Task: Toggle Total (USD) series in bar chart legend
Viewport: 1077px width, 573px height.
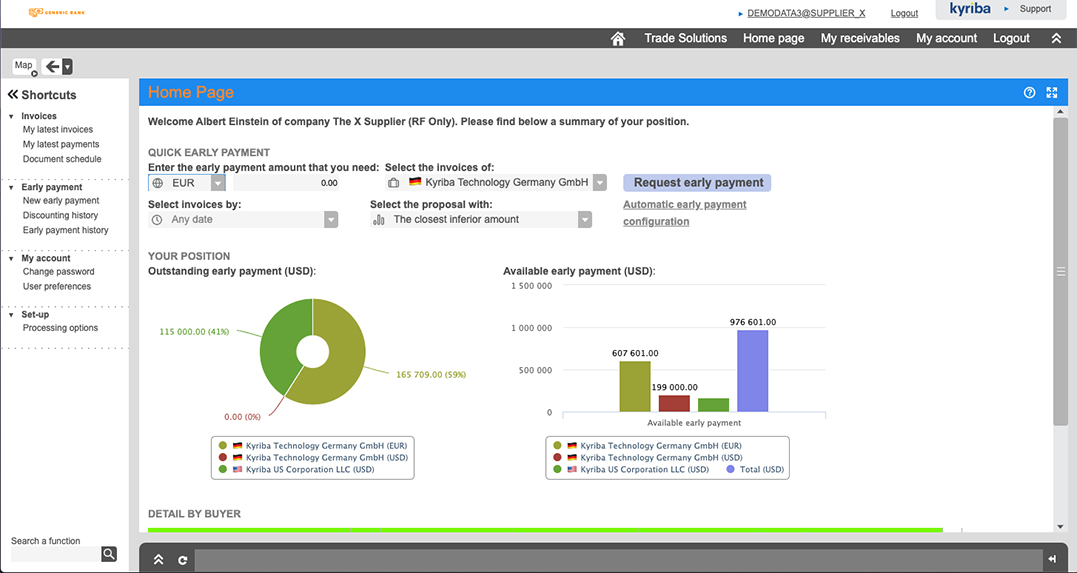Action: coord(755,469)
